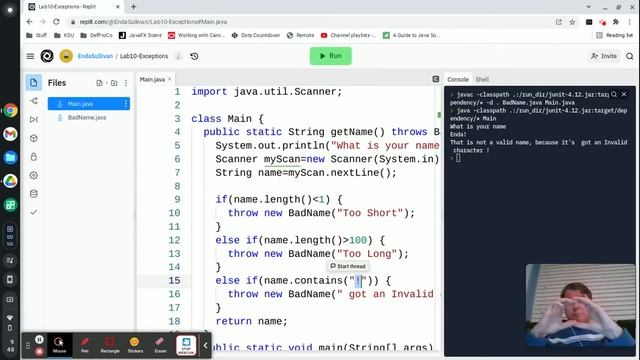Open the Database sidebar icon

33,193
